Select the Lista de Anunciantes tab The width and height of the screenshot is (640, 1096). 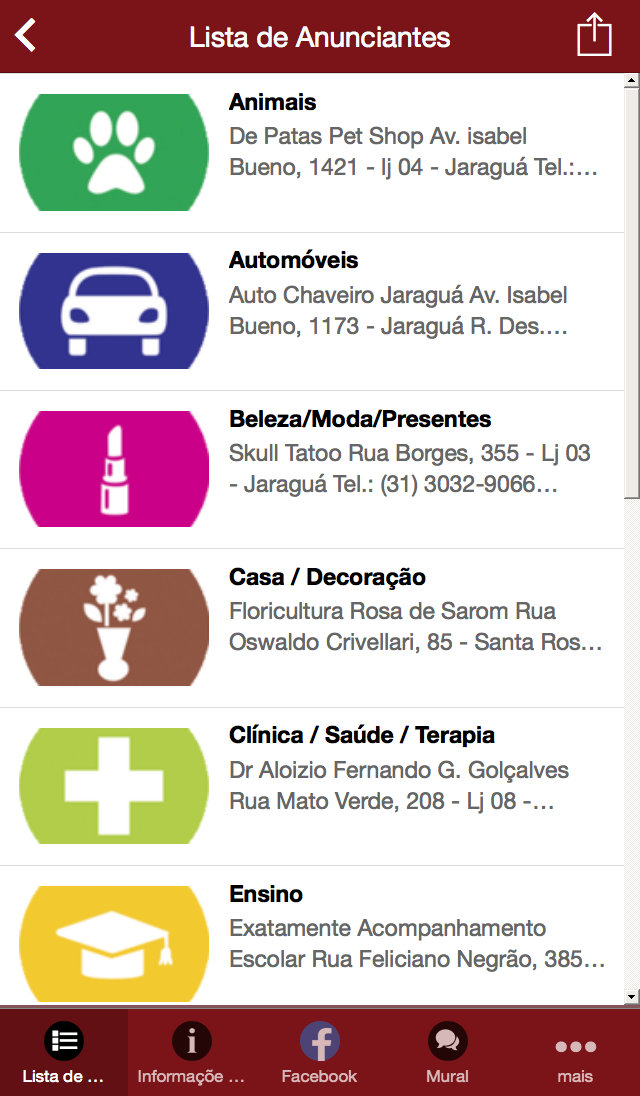[64, 1052]
